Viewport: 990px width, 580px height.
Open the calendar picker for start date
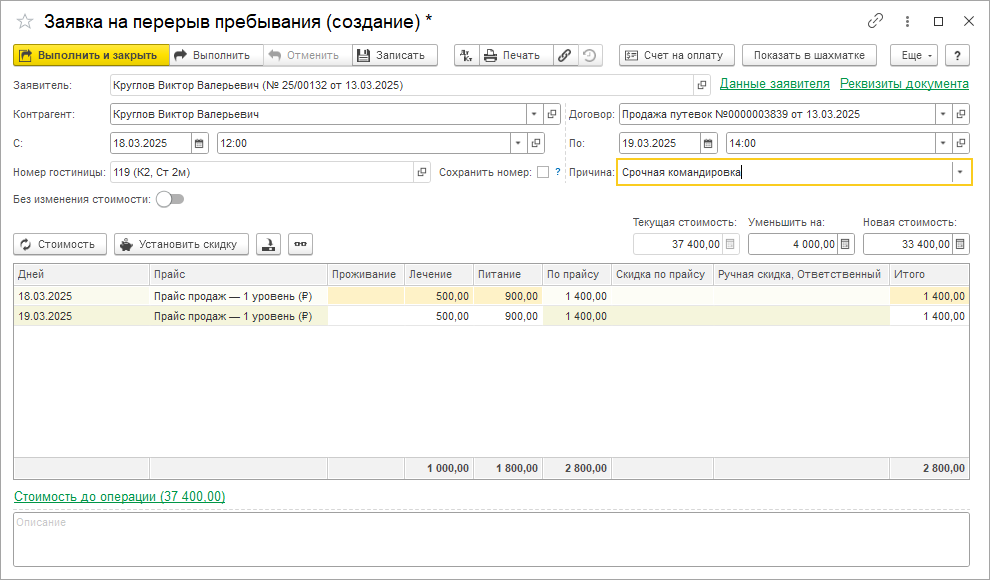coord(198,143)
